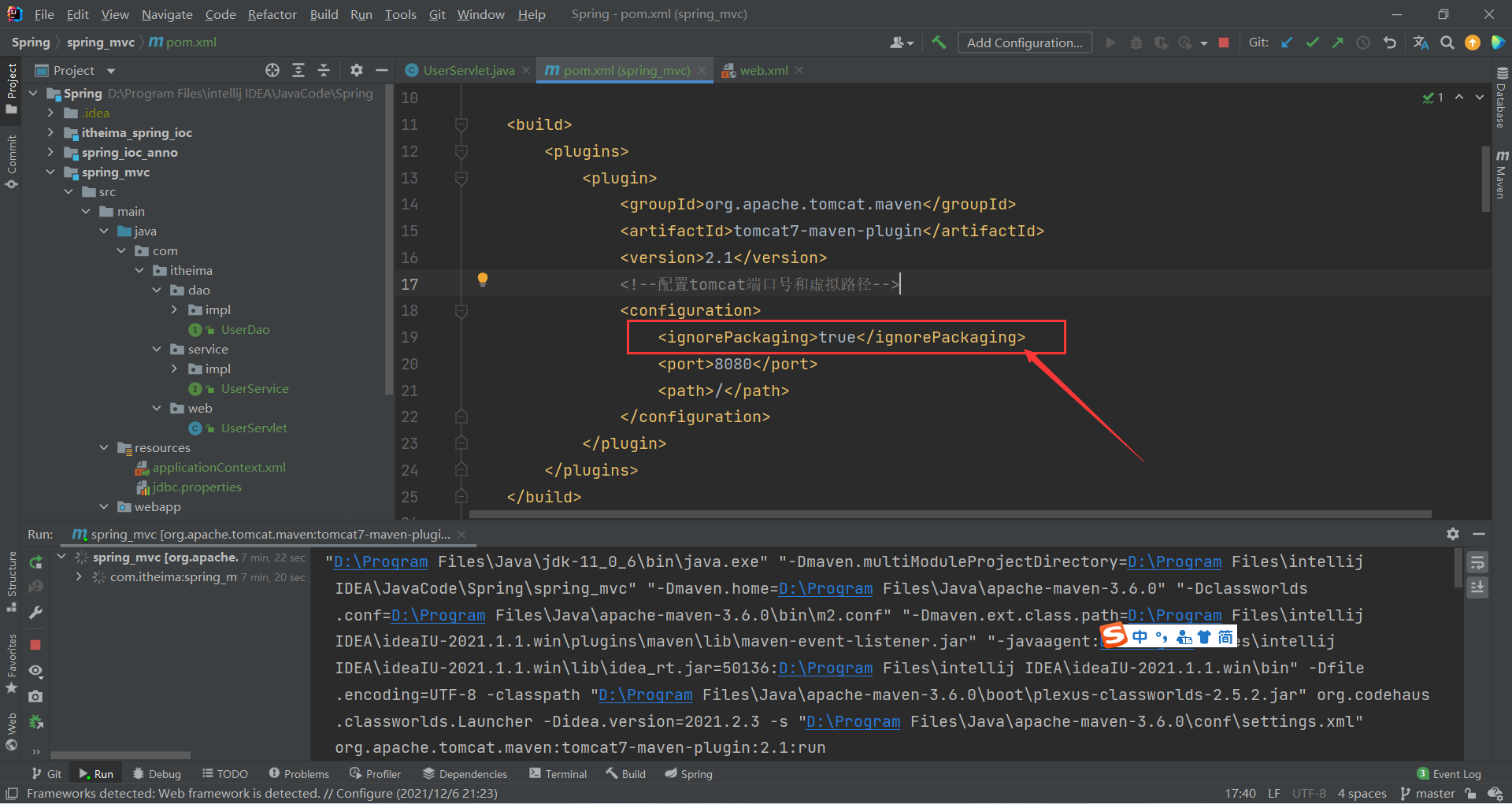The width and height of the screenshot is (1512, 804).
Task: Expand the webapp folder
Action: (104, 506)
